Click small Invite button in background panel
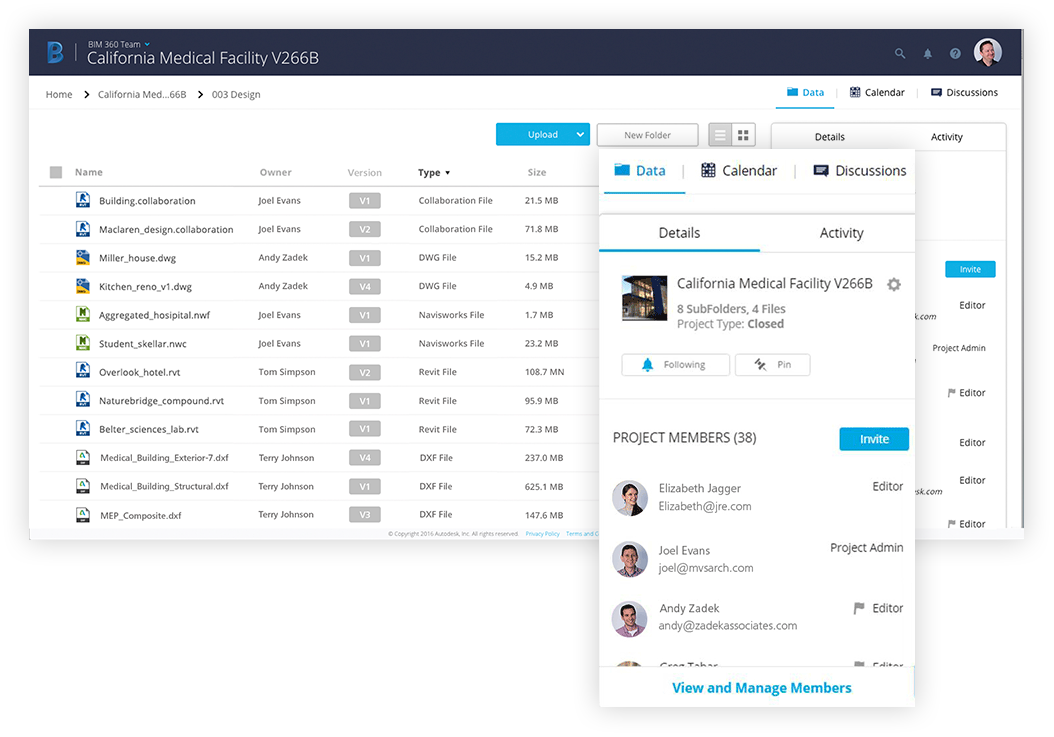1054x737 pixels. [970, 269]
